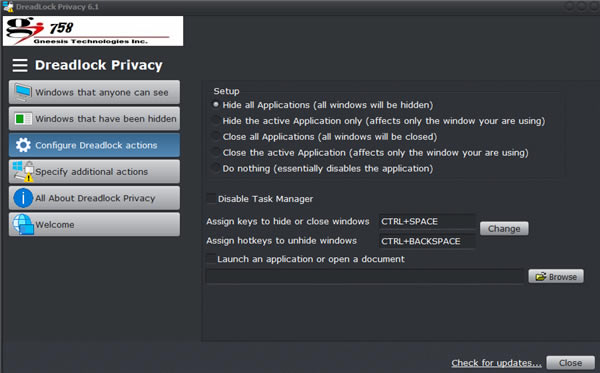This screenshot has height=373, width=600.
Task: Open 'Windows that anyone can see' section
Action: 94,92
